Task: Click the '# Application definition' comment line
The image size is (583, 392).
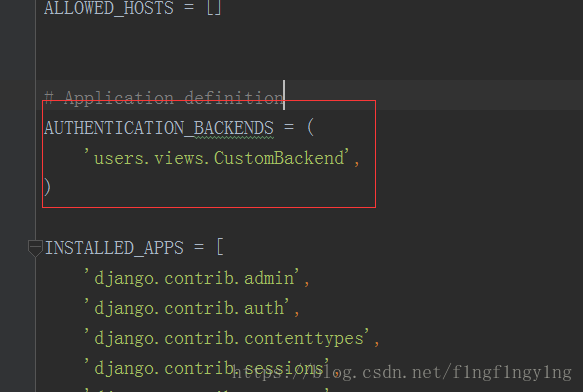Action: [x=164, y=98]
